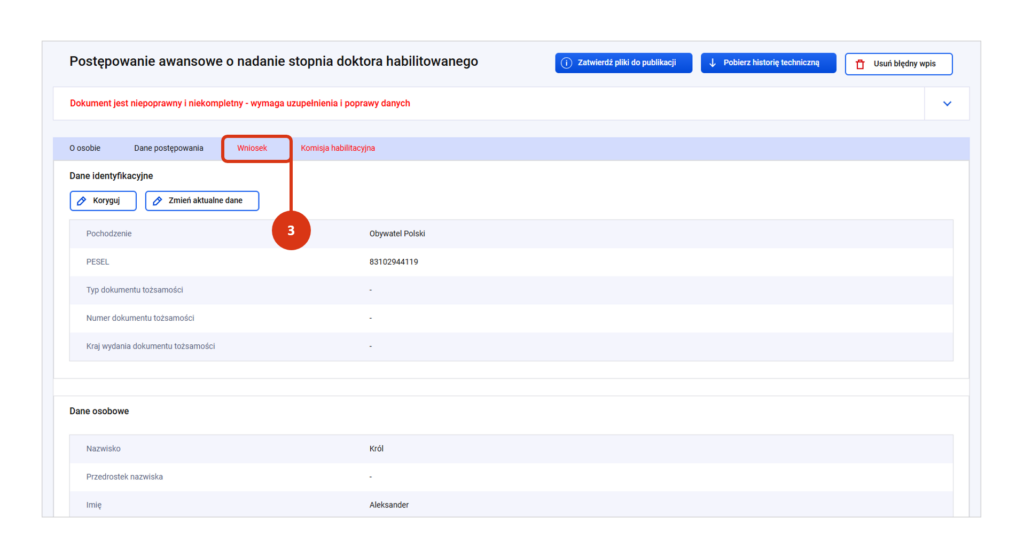The width and height of the screenshot is (1024, 549).
Task: Click the trash icon on Usuń błędny wpis
Action: click(x=860, y=64)
